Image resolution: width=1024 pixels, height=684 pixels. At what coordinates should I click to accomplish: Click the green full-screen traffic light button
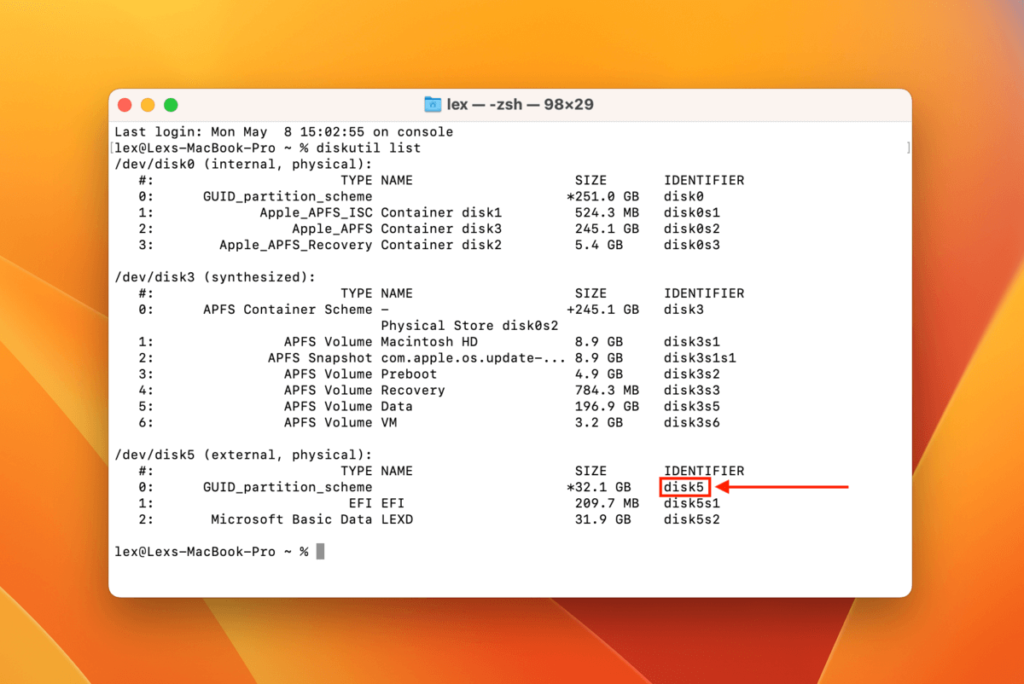[171, 104]
